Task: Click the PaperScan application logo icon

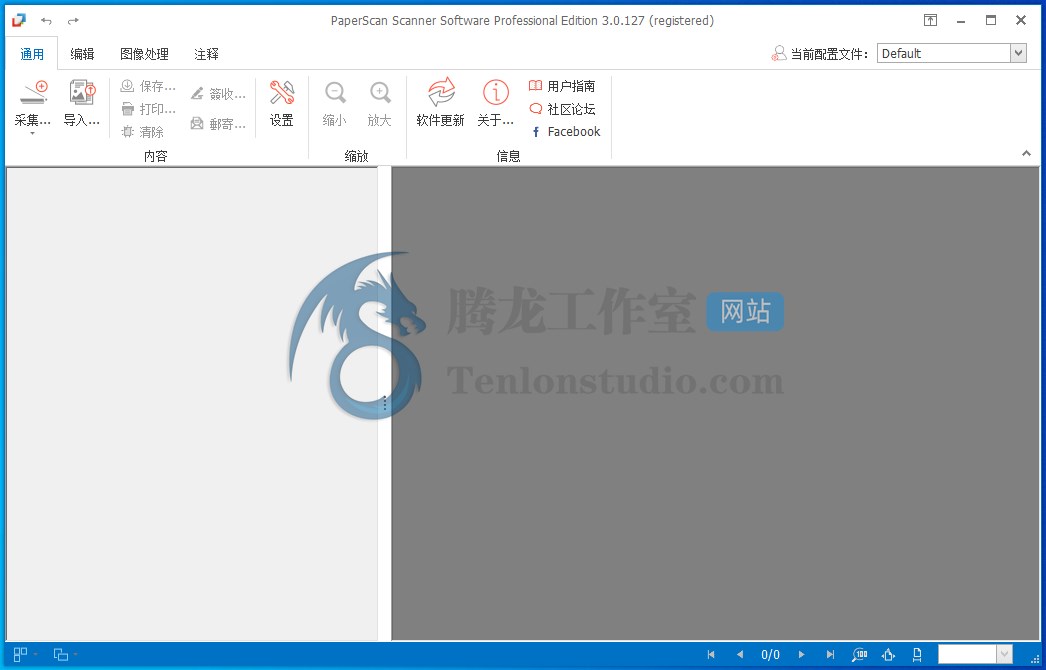Action: [x=18, y=21]
